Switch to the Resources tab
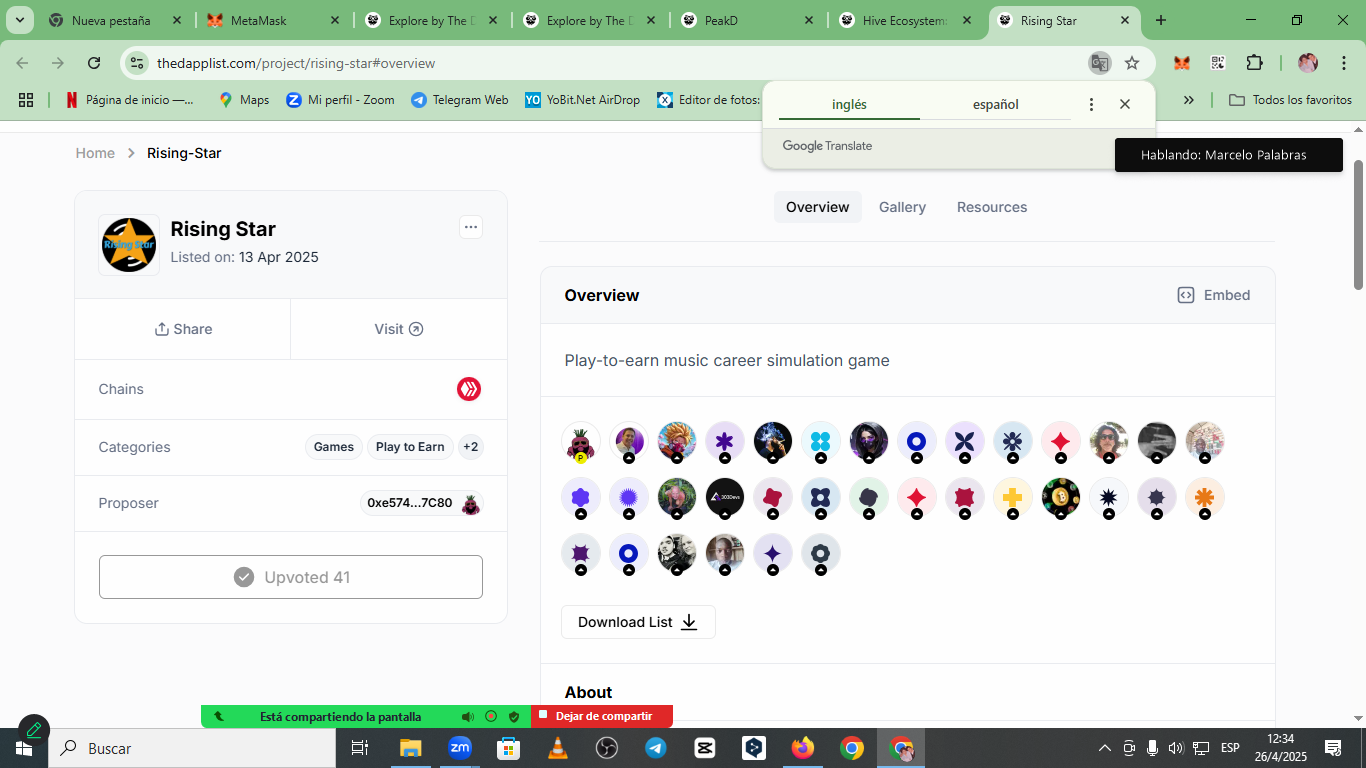The image size is (1366, 768). pyautogui.click(x=992, y=207)
